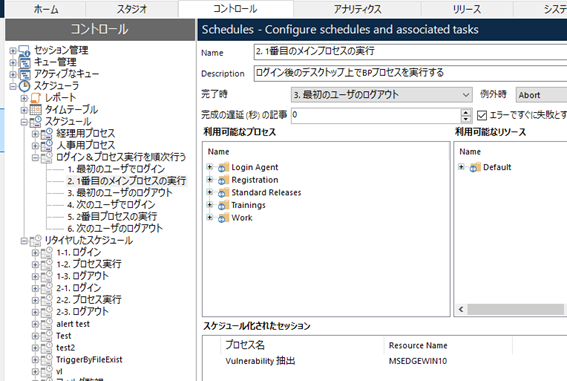Click the MSEDGEWIN10 resource name cell
The image size is (567, 381).
pyautogui.click(x=418, y=361)
